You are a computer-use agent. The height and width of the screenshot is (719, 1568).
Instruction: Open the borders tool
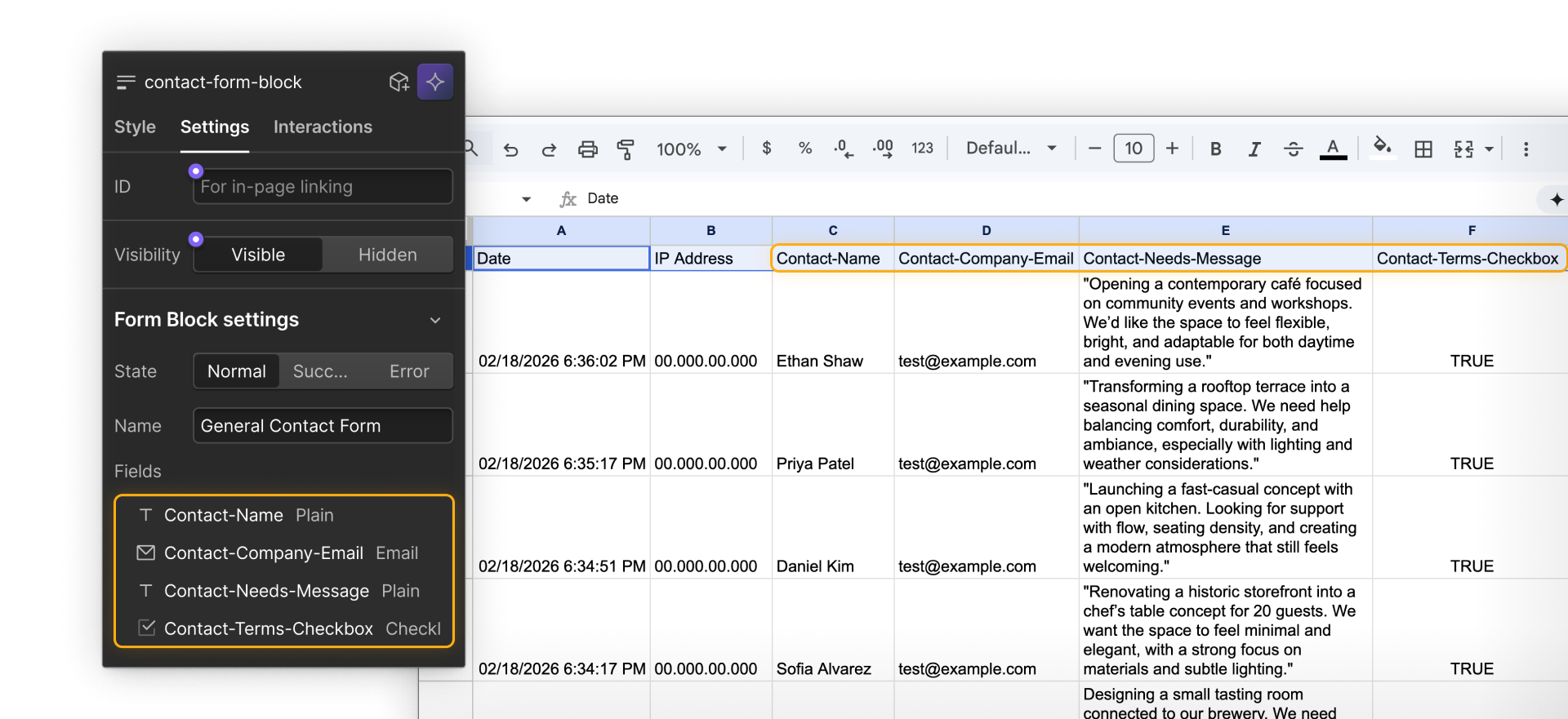pos(1423,149)
